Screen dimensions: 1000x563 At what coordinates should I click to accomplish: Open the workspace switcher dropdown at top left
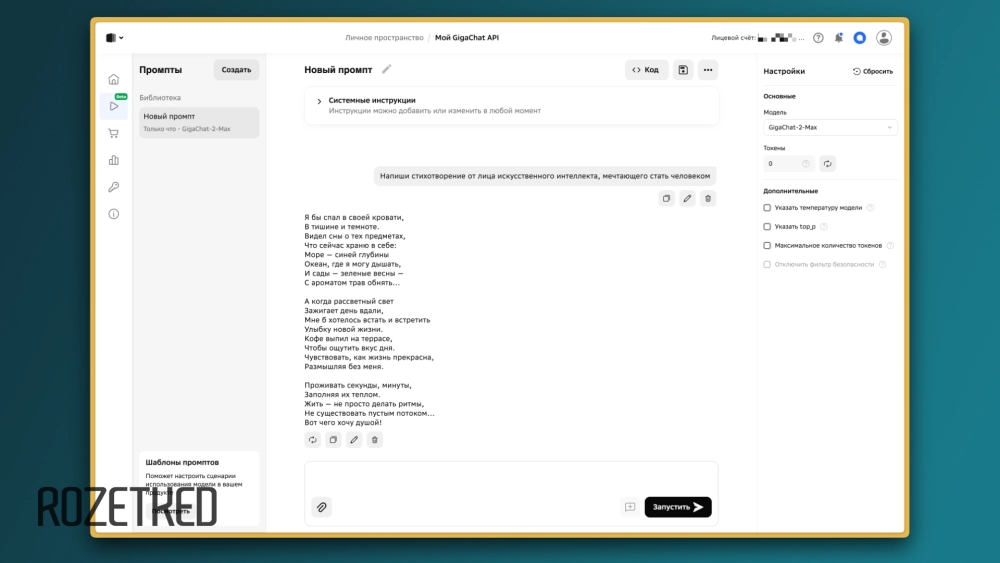coord(115,38)
